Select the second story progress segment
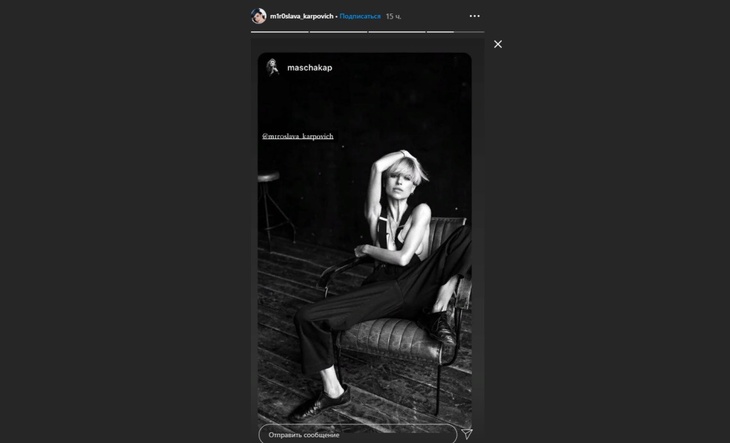The image size is (730, 443). (338, 32)
